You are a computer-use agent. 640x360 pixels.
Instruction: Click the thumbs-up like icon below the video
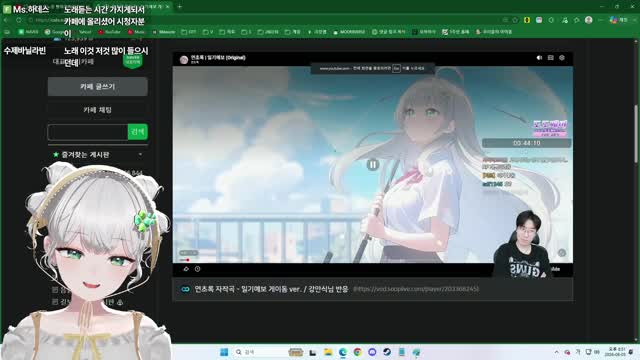[186, 269]
